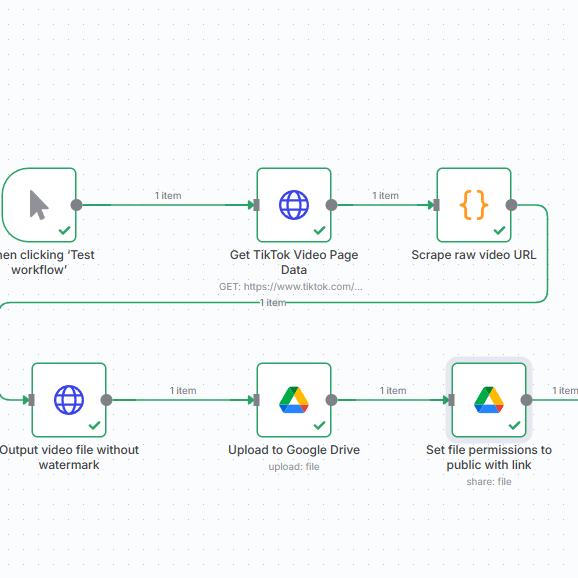Click the 'upload: file' subtitle
Image resolution: width=578 pixels, height=578 pixels.
tap(294, 467)
